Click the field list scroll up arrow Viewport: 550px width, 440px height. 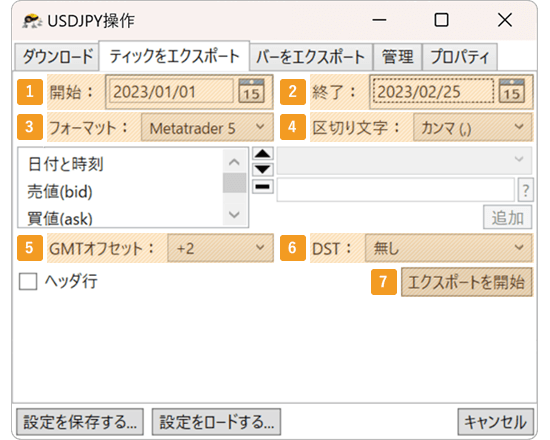[234, 162]
